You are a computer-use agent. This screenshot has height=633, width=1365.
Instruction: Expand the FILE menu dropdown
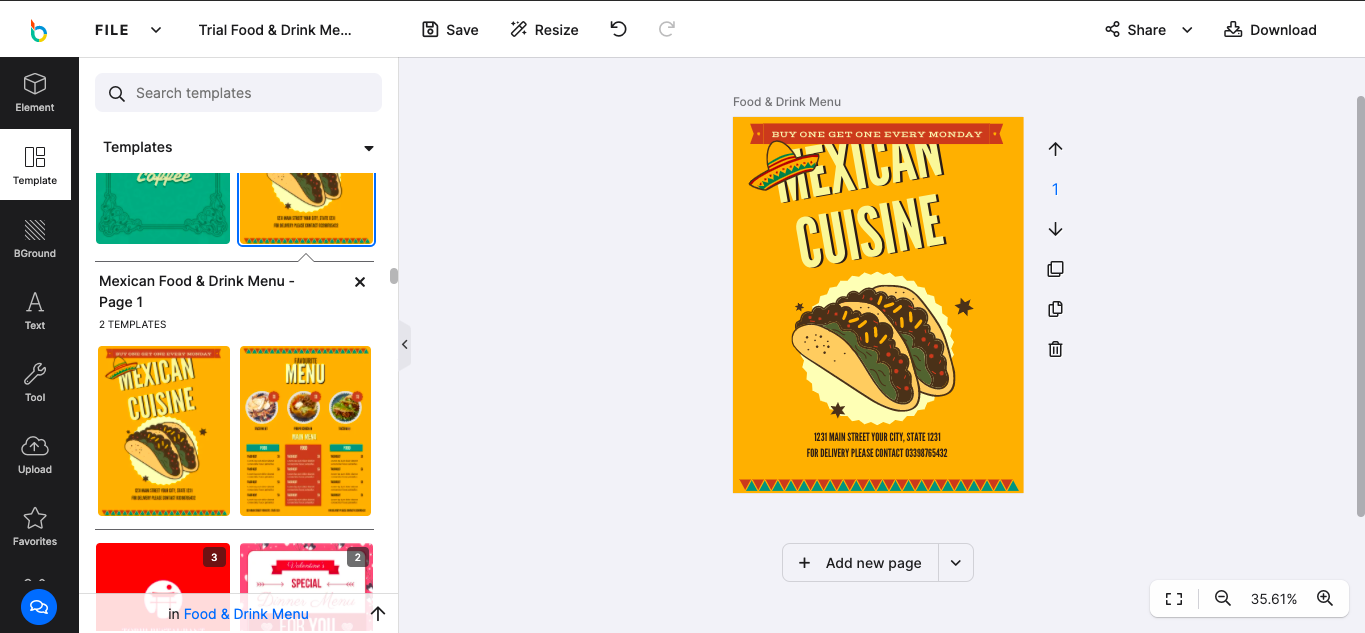click(156, 30)
